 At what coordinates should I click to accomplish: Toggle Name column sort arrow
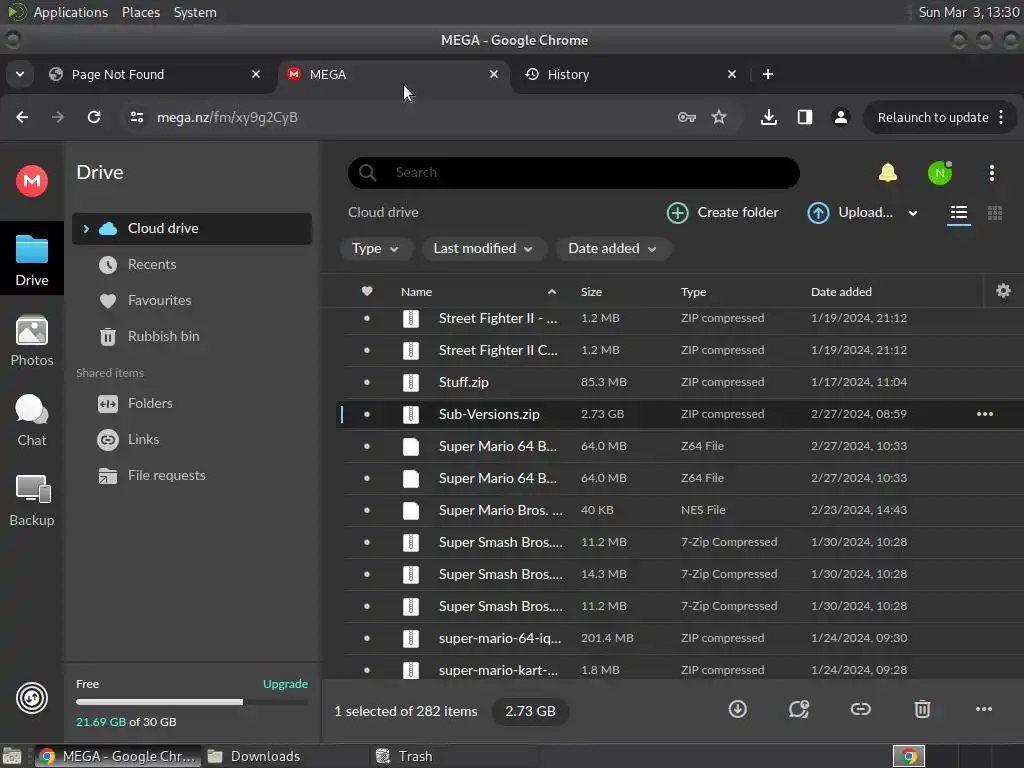(552, 292)
